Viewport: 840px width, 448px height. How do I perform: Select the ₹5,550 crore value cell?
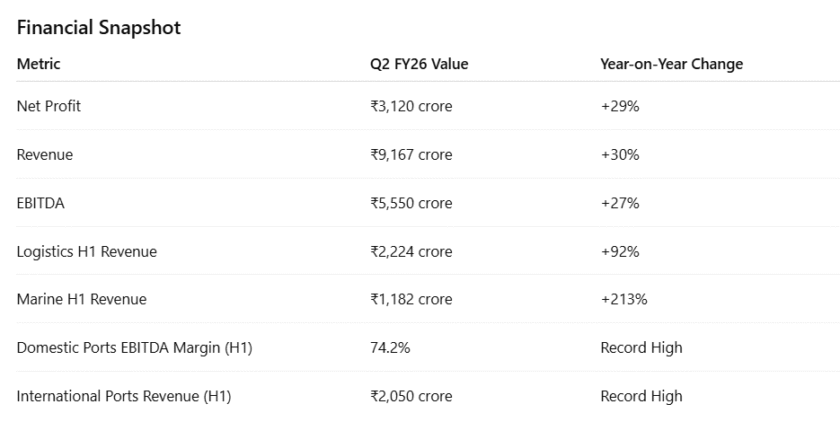tap(411, 203)
